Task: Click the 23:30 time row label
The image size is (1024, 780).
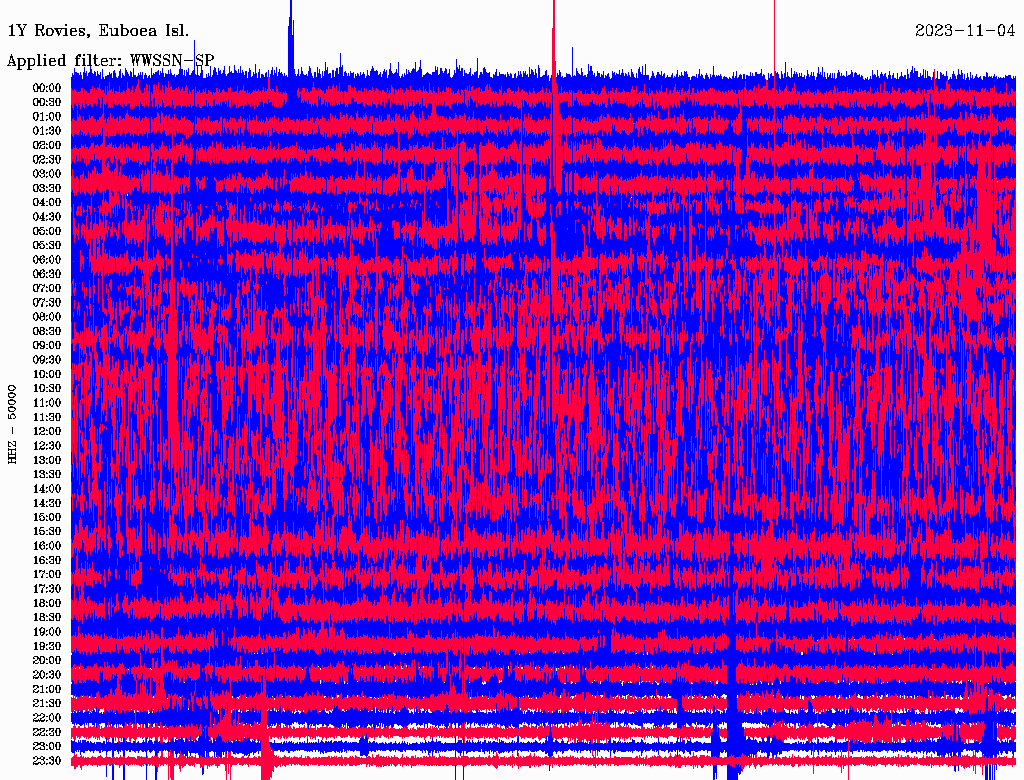Action: point(47,761)
